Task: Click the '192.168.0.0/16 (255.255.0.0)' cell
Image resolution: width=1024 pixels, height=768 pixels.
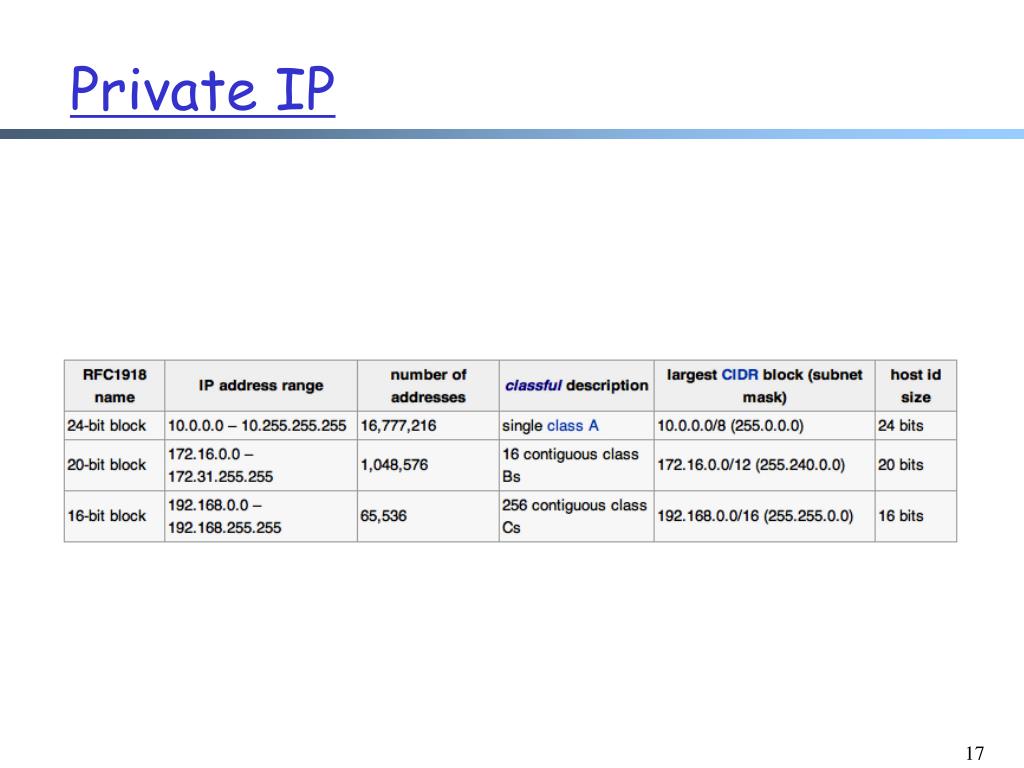Action: (x=764, y=516)
